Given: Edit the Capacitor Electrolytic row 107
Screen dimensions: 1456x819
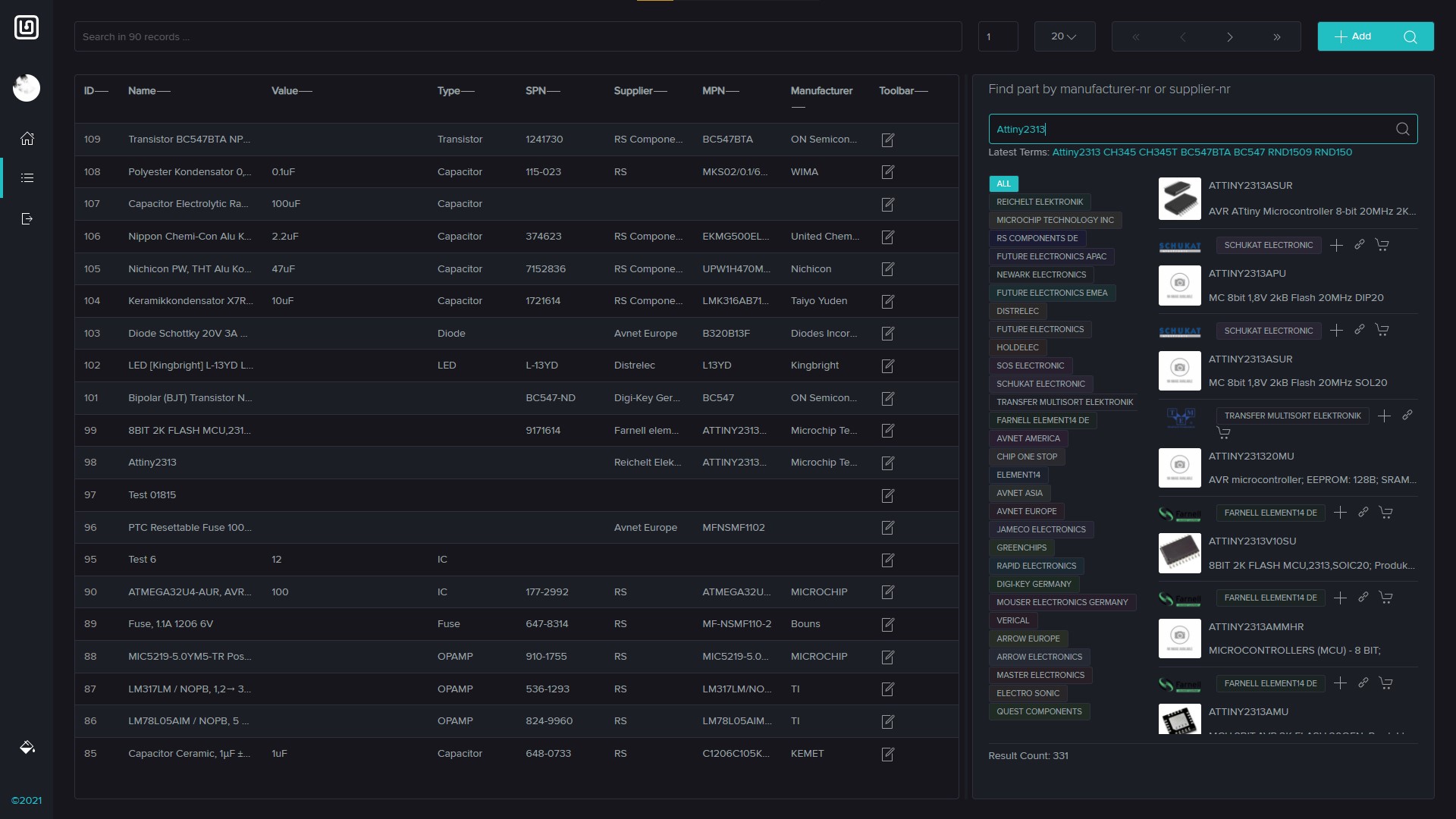Looking at the screenshot, I should [888, 204].
